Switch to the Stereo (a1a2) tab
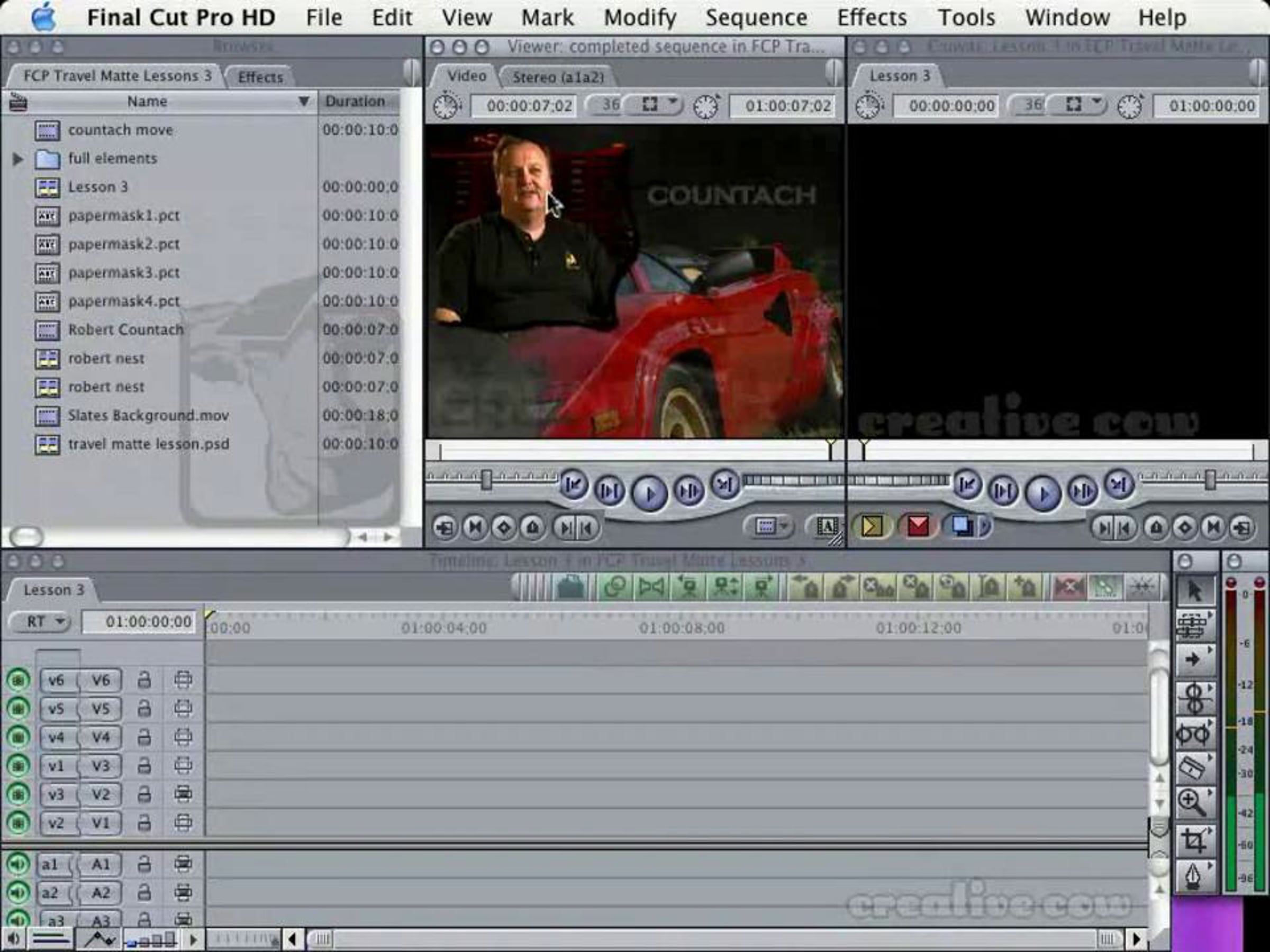This screenshot has height=952, width=1270. (x=558, y=77)
